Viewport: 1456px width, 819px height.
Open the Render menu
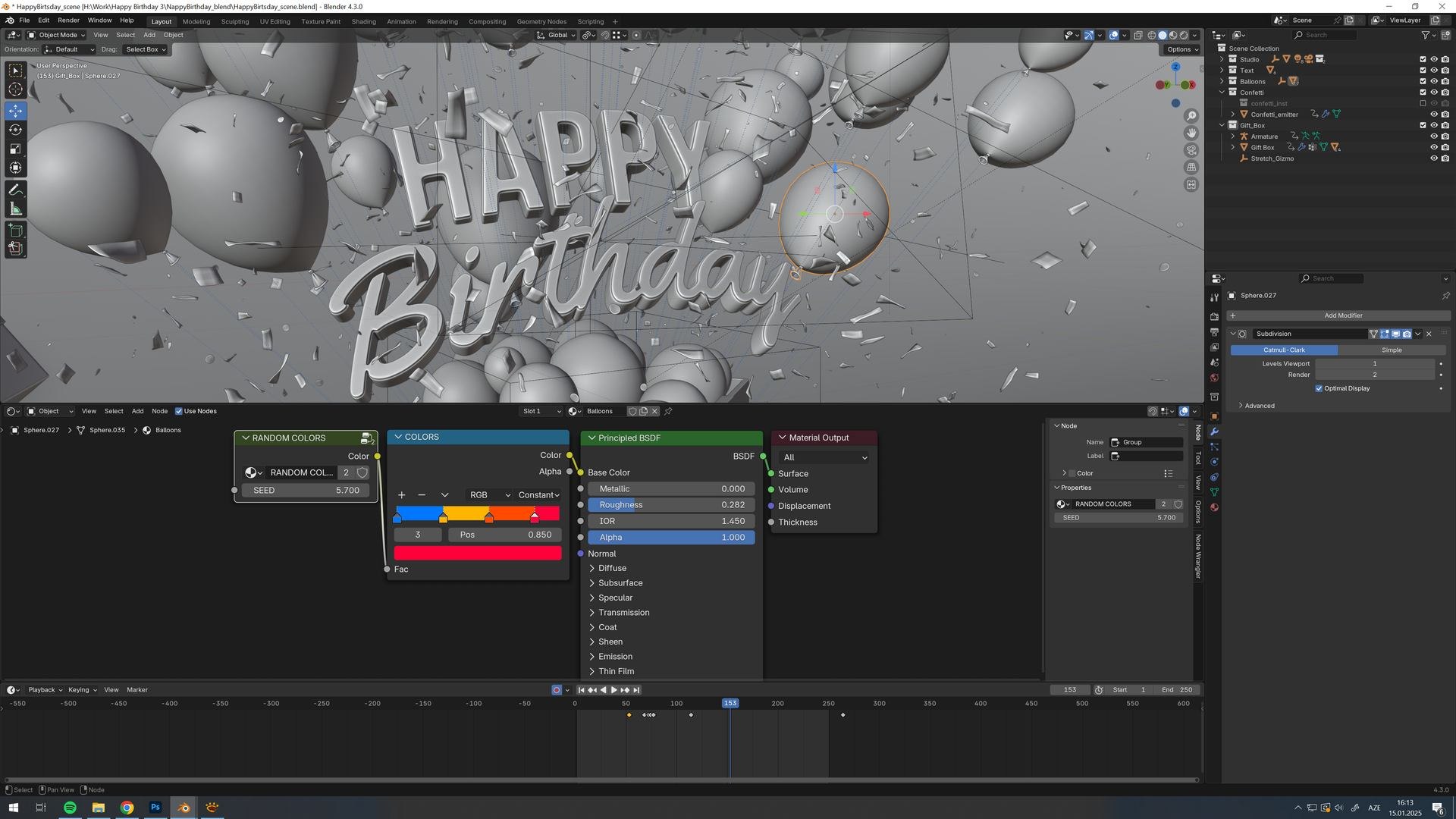[x=68, y=20]
